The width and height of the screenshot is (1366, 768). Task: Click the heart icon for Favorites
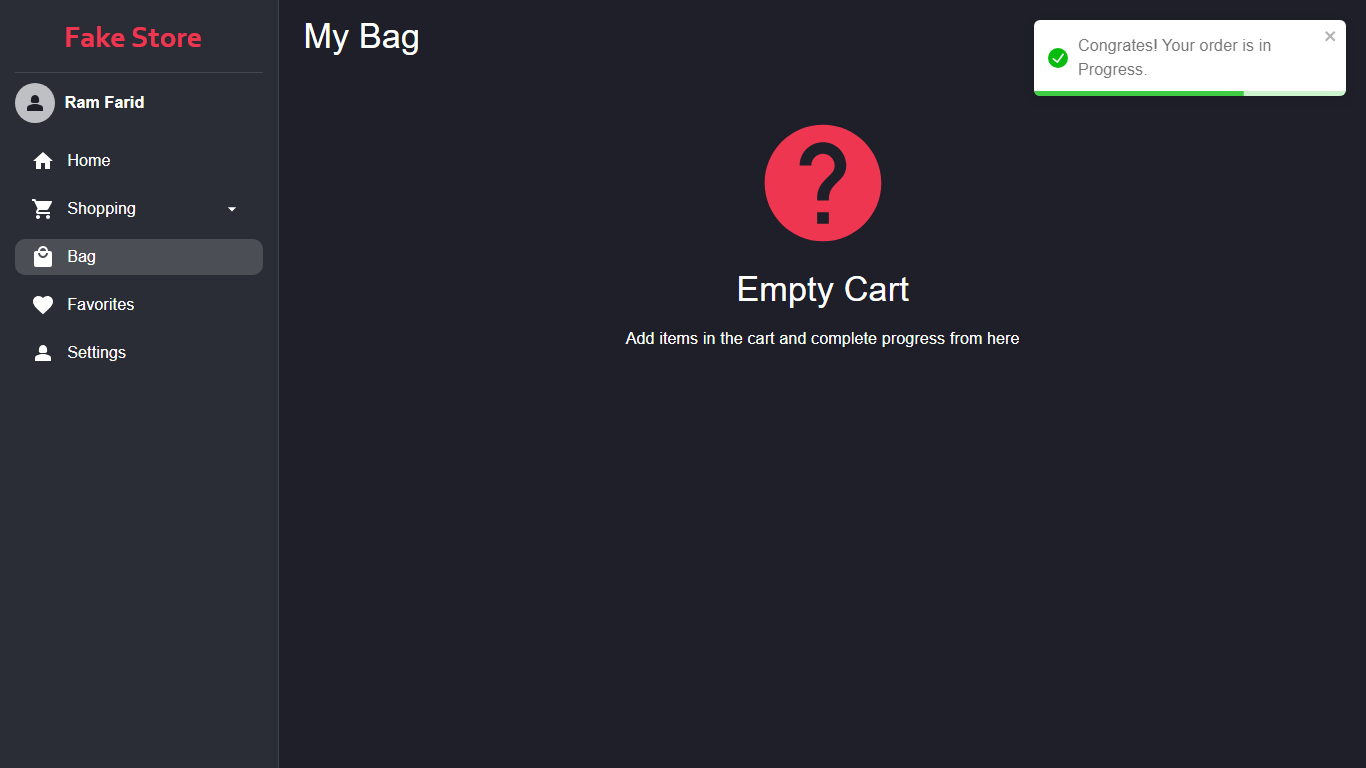(x=43, y=305)
